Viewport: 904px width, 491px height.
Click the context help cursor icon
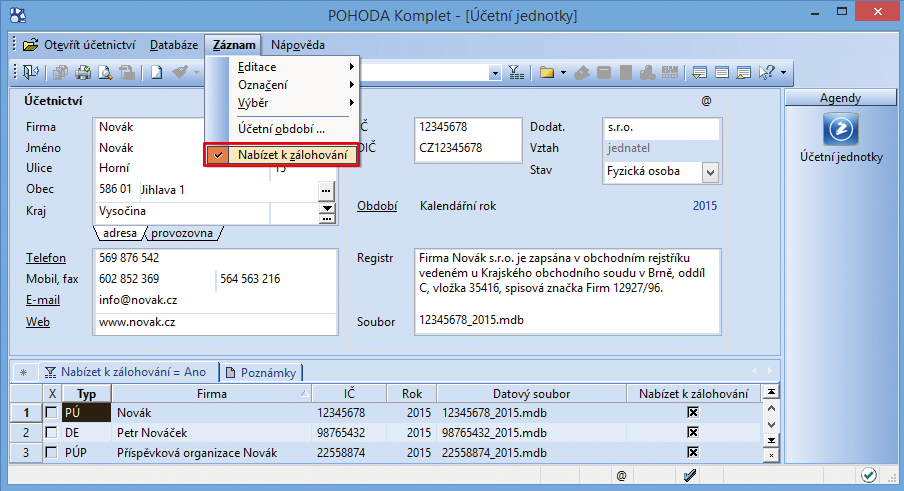767,72
